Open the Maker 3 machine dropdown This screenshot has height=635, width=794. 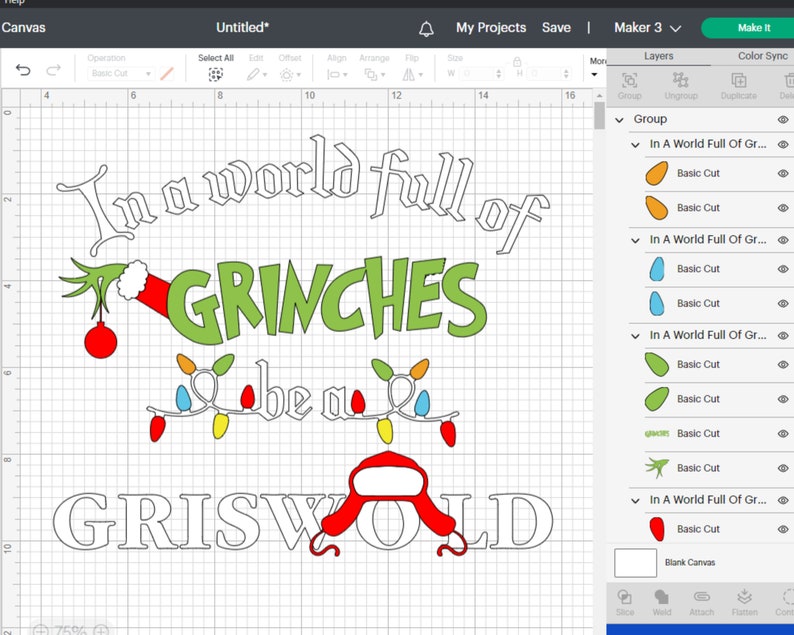tap(647, 28)
